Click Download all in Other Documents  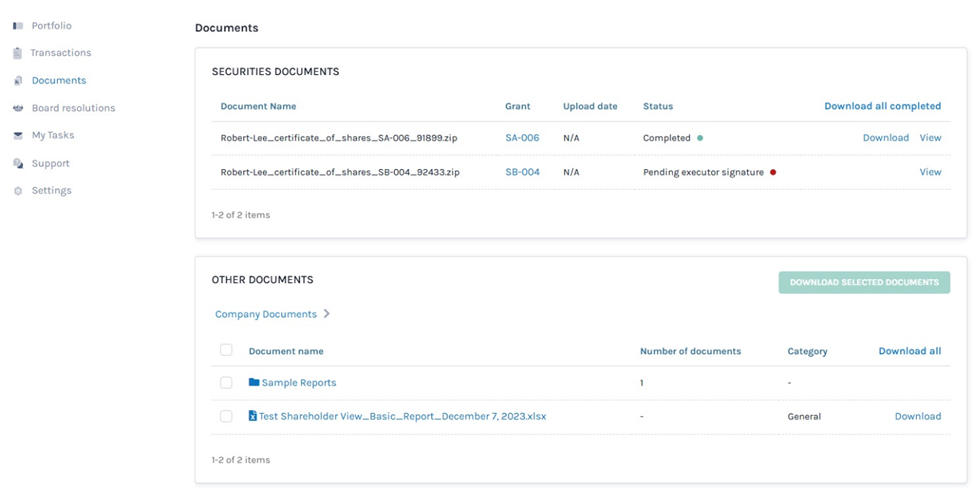pos(909,351)
